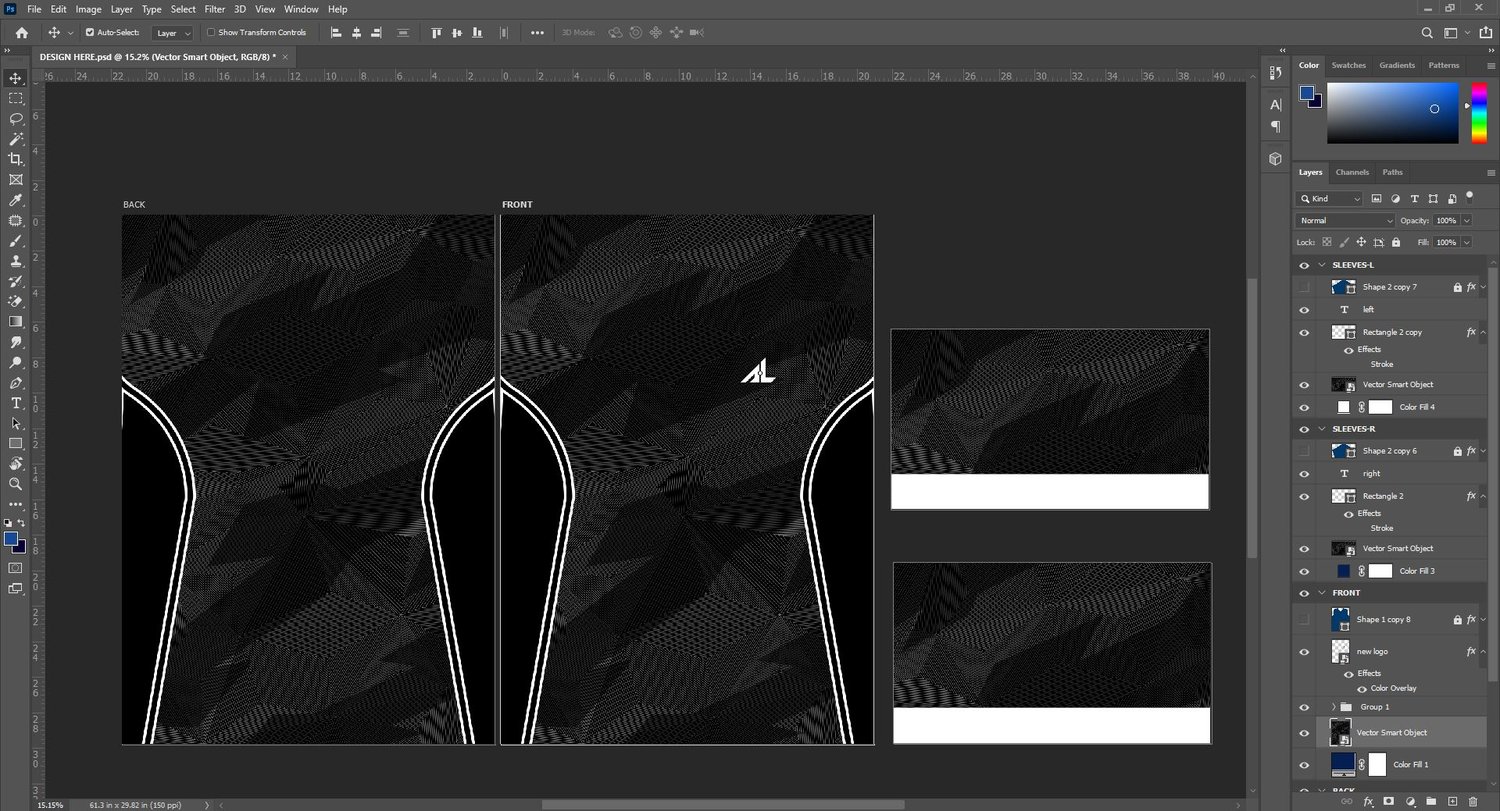This screenshot has width=1500, height=811.
Task: Select the Gradient tool
Action: [16, 321]
